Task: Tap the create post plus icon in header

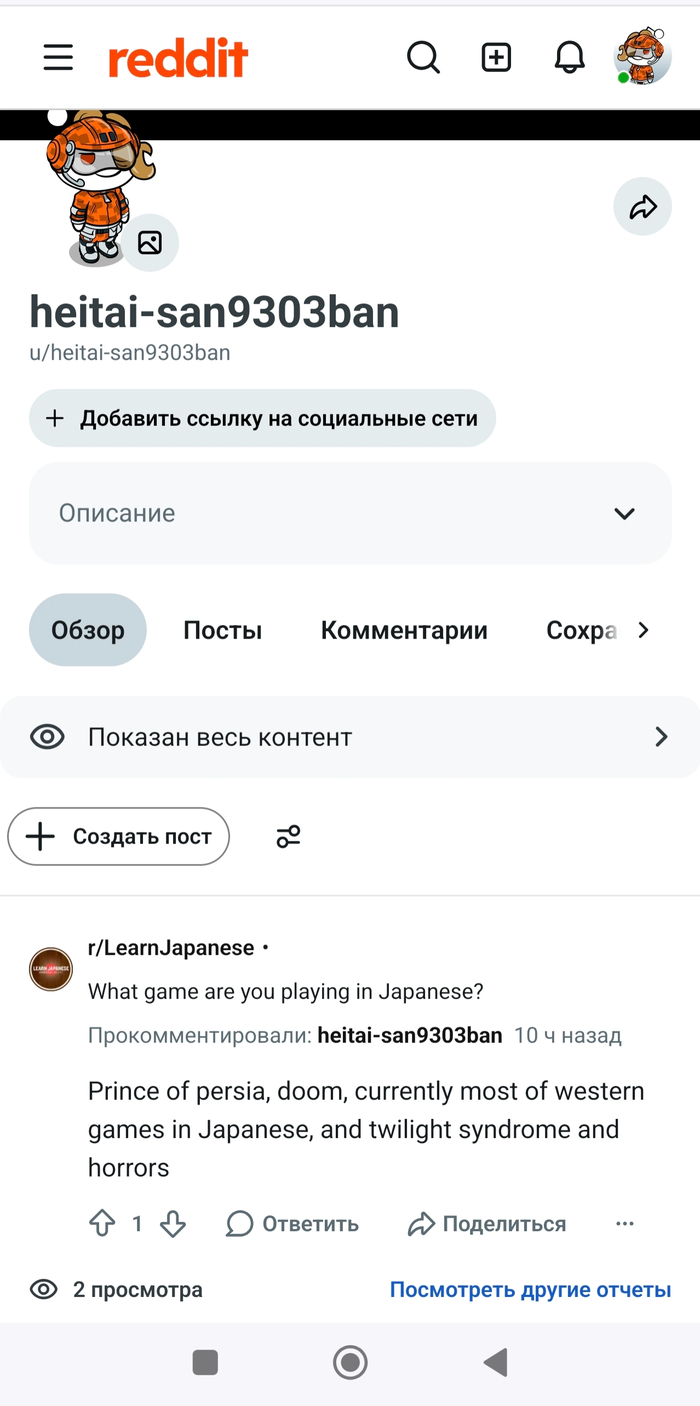Action: point(496,58)
